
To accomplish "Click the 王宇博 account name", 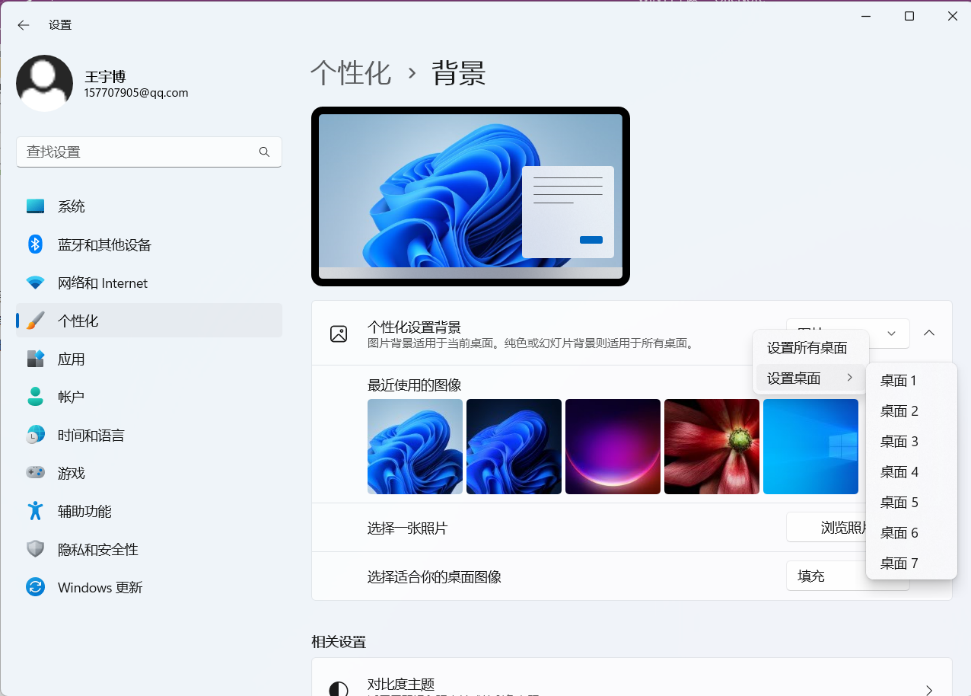I will [x=105, y=77].
